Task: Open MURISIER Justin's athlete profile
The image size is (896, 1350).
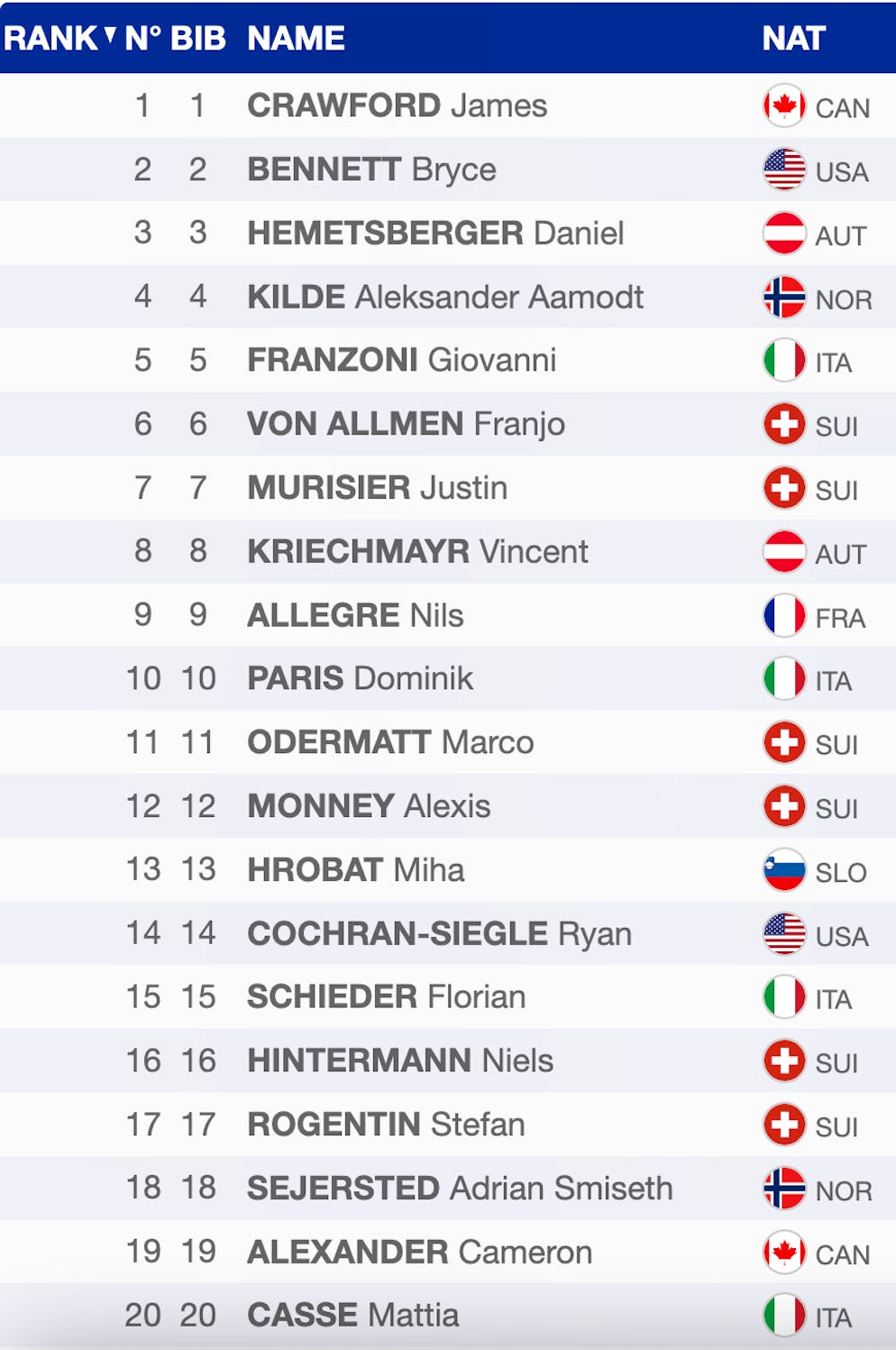Action: point(377,488)
